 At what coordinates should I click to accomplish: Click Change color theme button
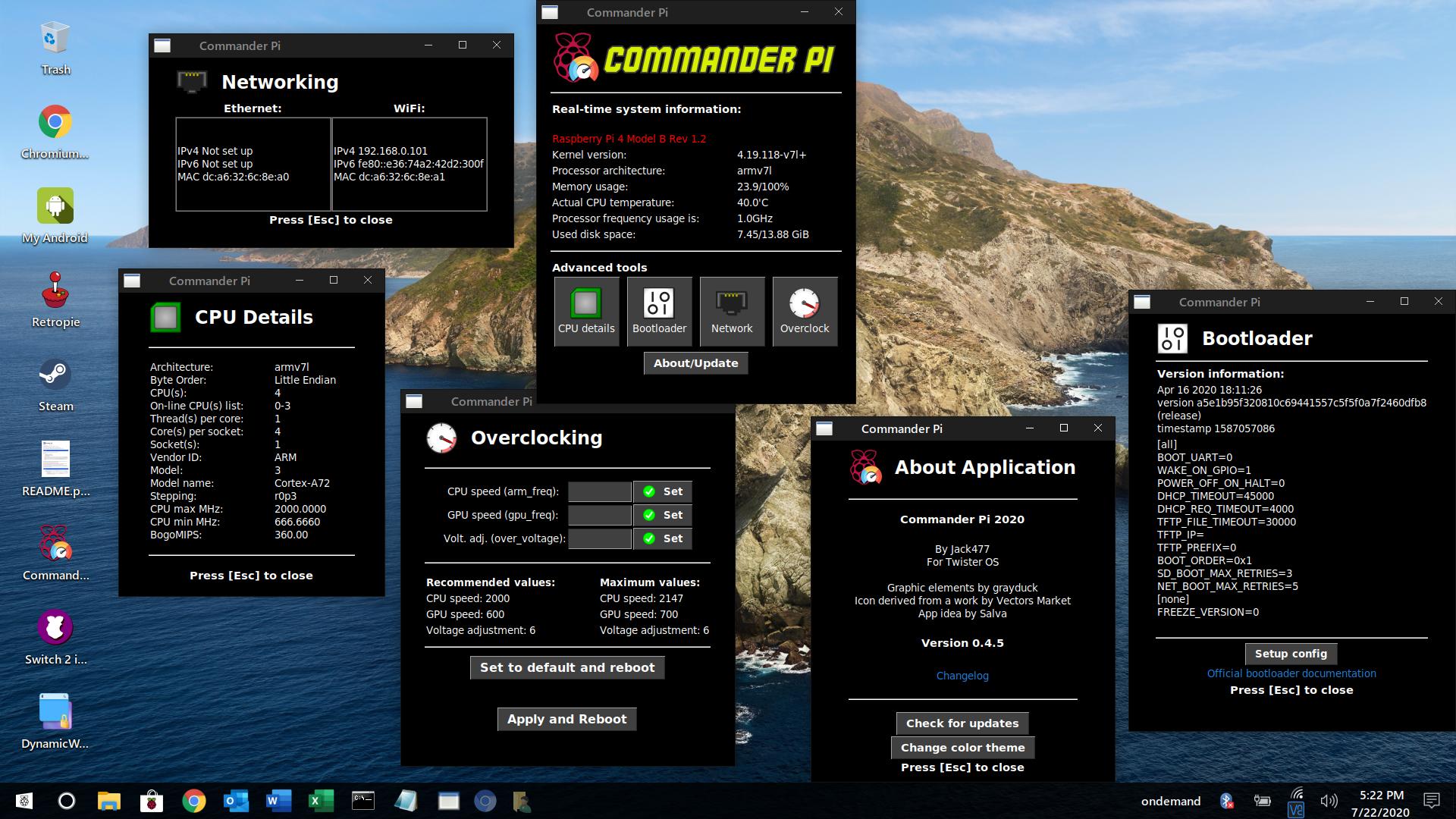962,748
